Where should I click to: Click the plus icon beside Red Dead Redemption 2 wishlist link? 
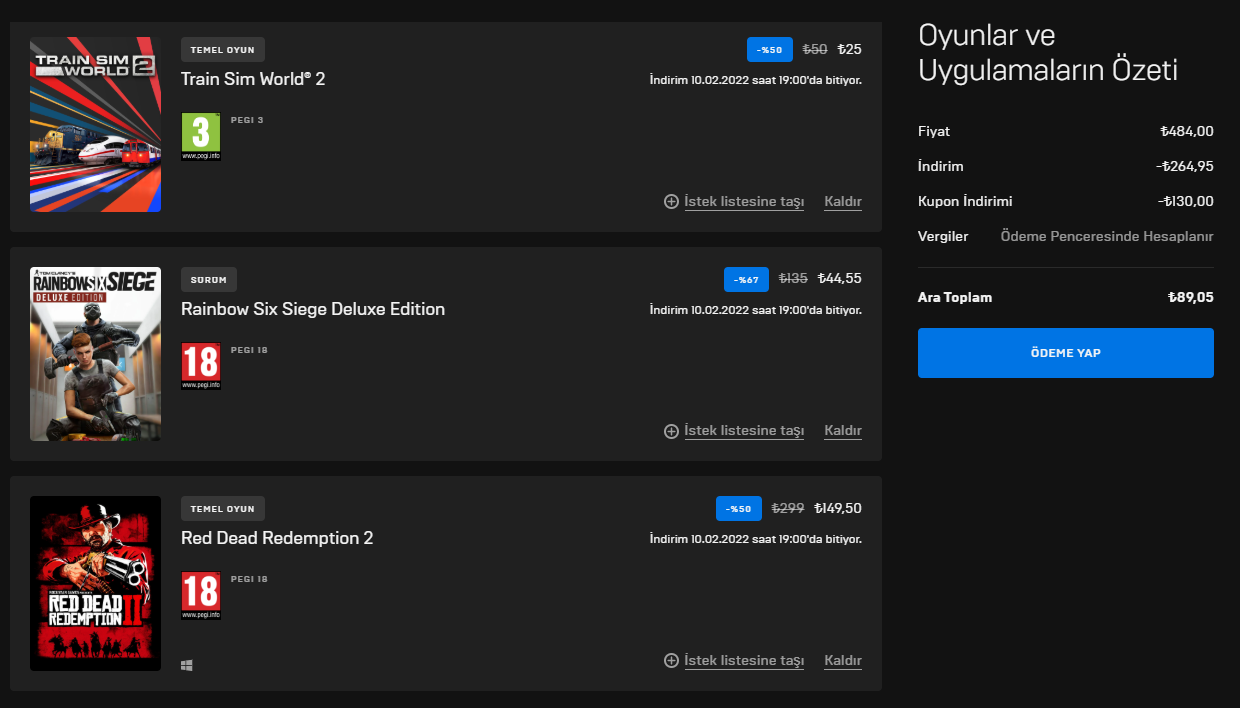click(x=671, y=660)
